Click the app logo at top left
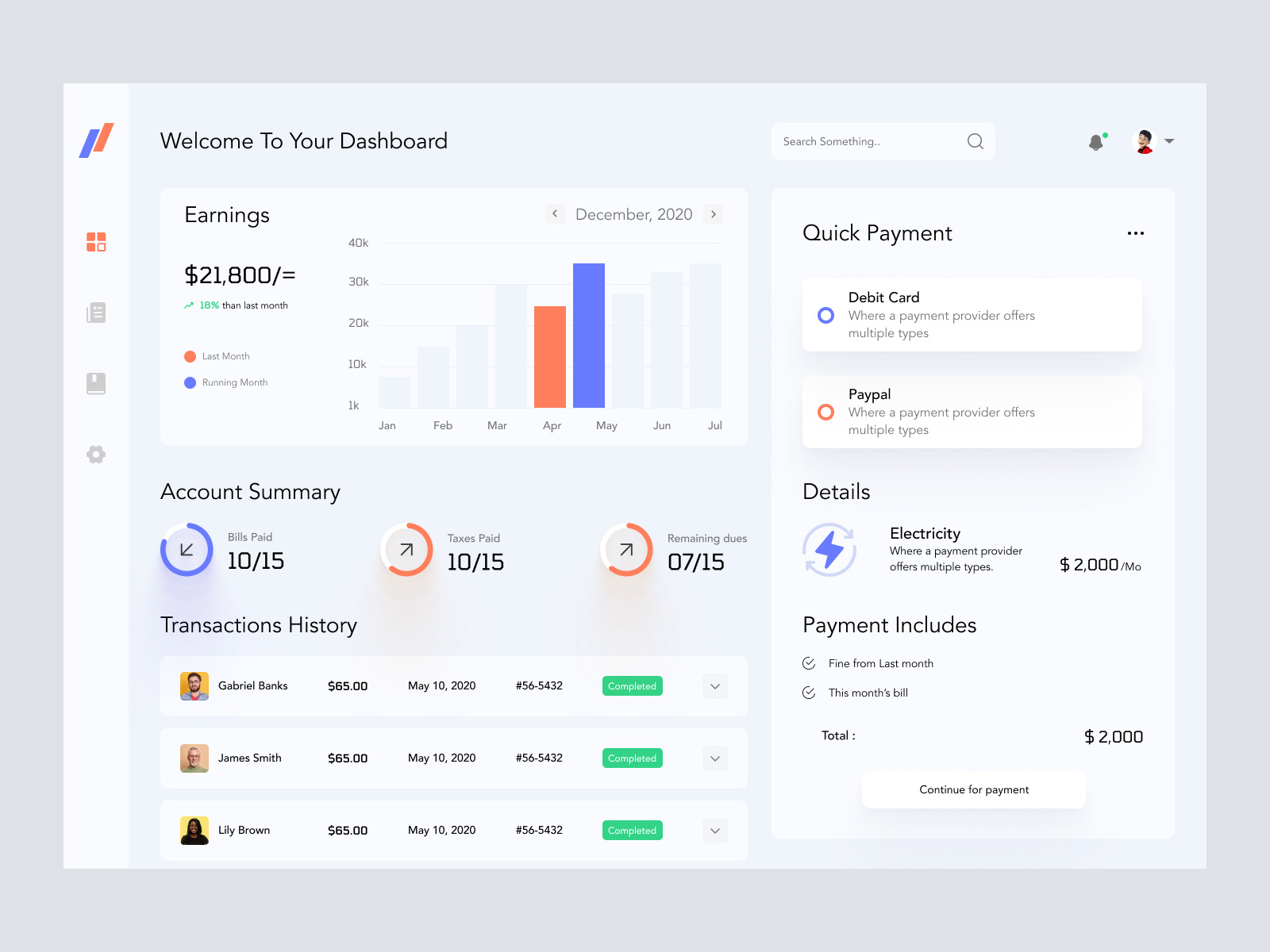This screenshot has width=1270, height=952. pyautogui.click(x=95, y=139)
